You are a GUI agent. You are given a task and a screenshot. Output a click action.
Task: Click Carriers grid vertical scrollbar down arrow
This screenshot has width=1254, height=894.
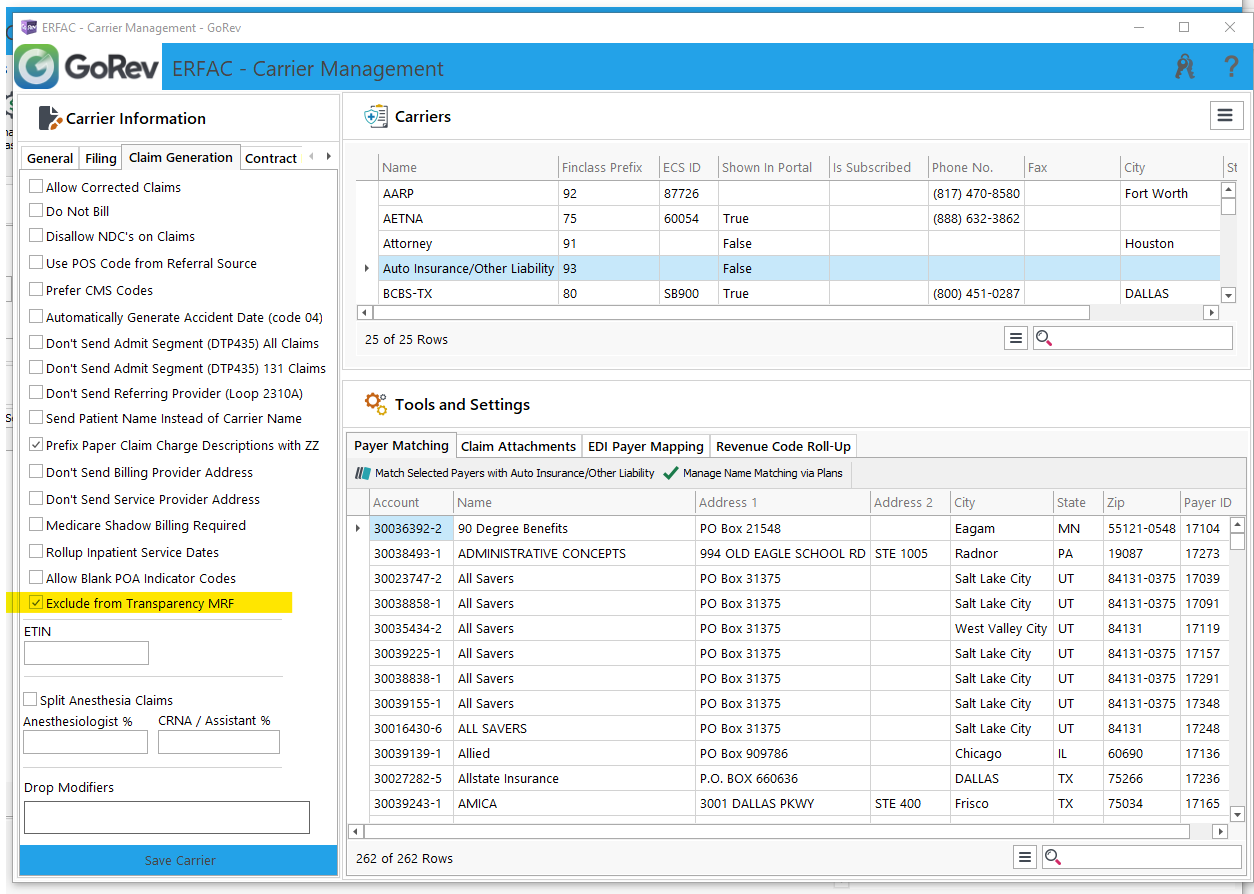point(1228,295)
